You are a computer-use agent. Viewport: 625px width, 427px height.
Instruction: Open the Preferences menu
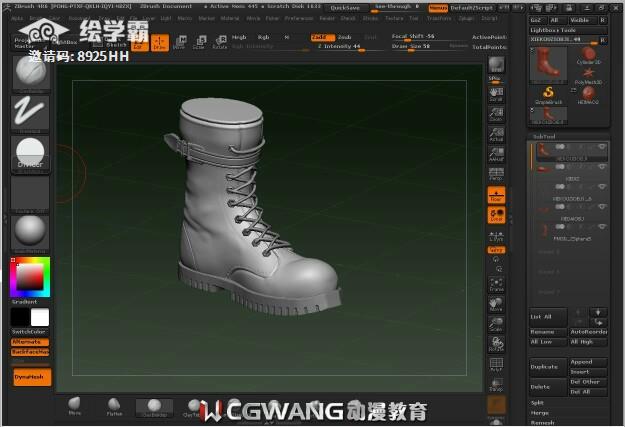coord(299,18)
